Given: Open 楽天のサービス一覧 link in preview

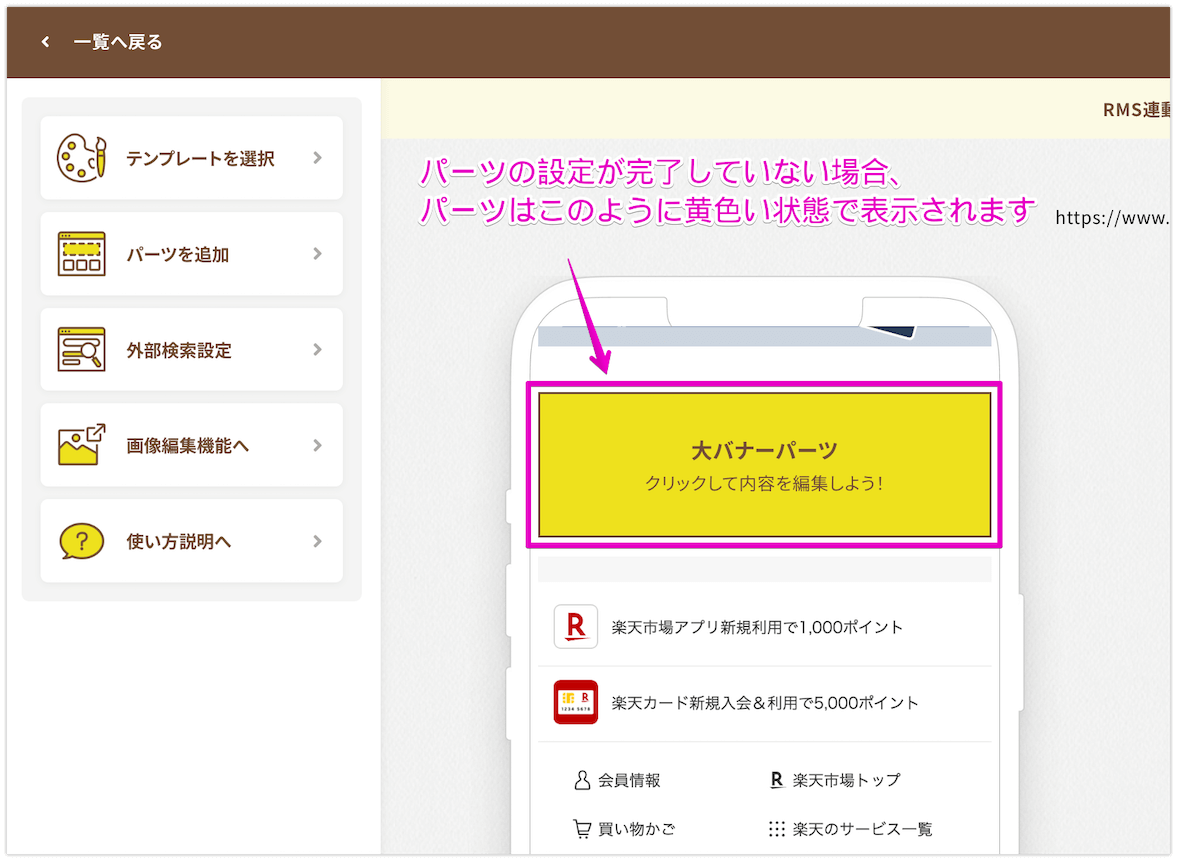Looking at the screenshot, I should [x=862, y=829].
